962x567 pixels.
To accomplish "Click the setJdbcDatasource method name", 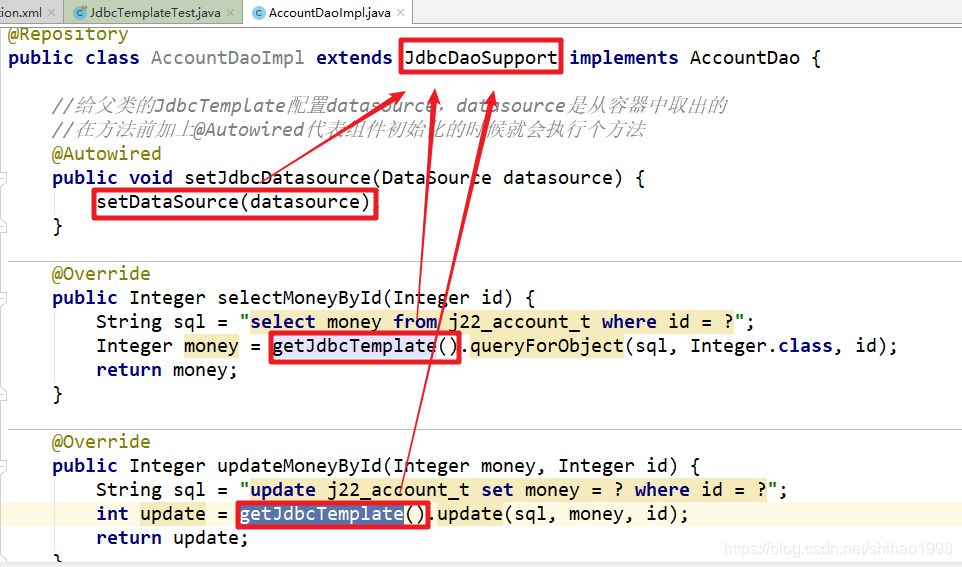I will click(x=277, y=178).
